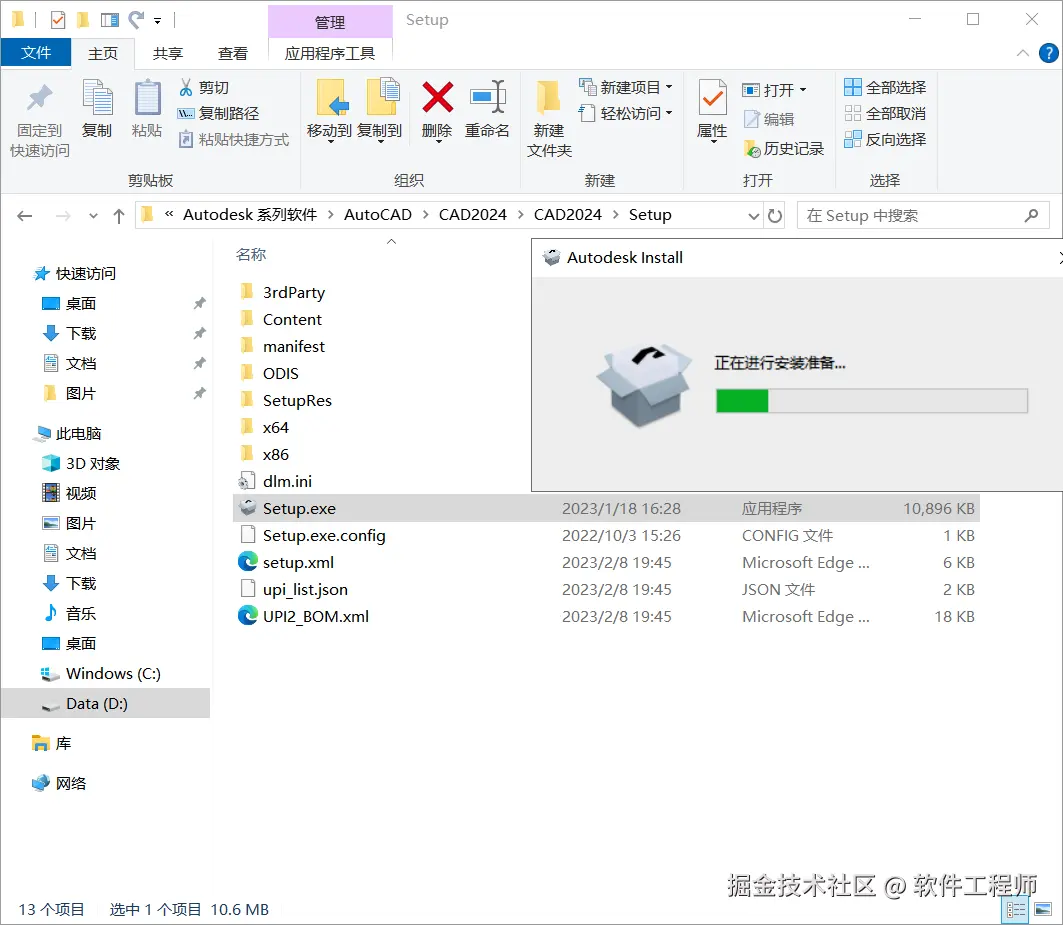Select the 应用程序工具 tab
1063x925 pixels.
tap(330, 54)
